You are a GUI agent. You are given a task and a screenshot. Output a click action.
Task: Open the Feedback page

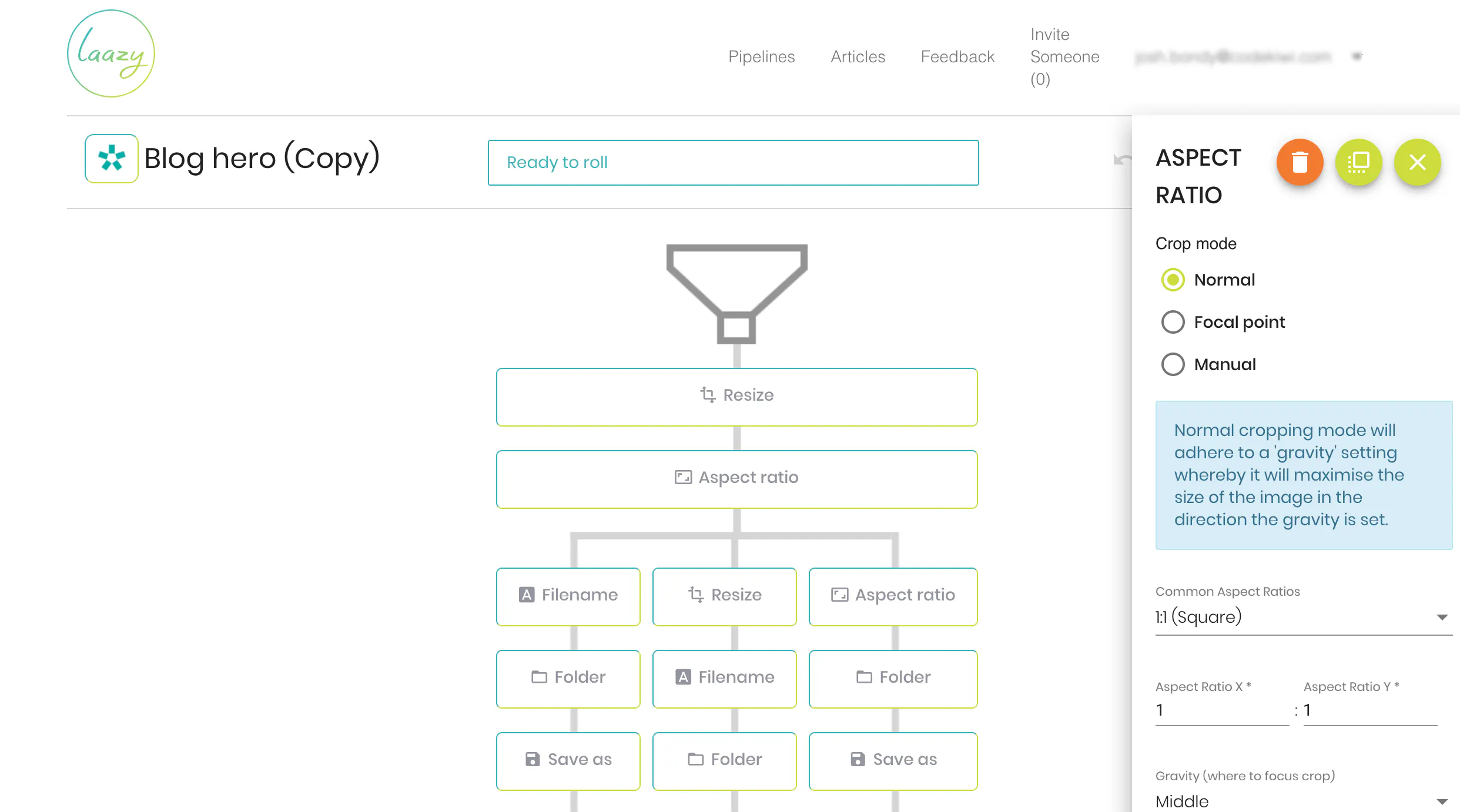pyautogui.click(x=957, y=56)
